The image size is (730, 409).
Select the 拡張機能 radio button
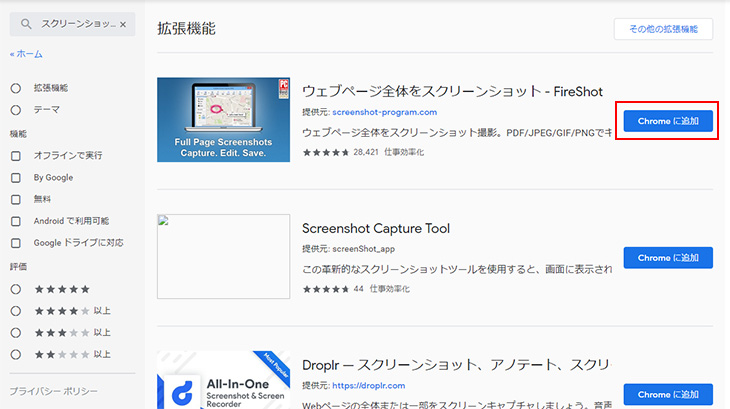[x=16, y=88]
